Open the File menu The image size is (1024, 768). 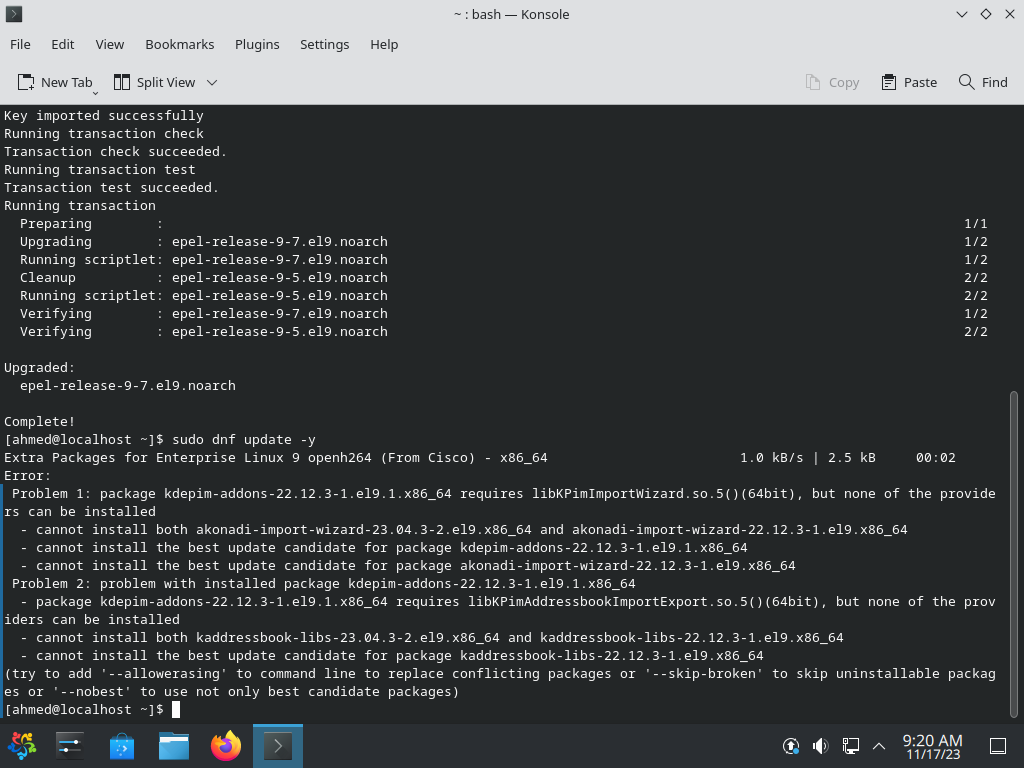(20, 44)
